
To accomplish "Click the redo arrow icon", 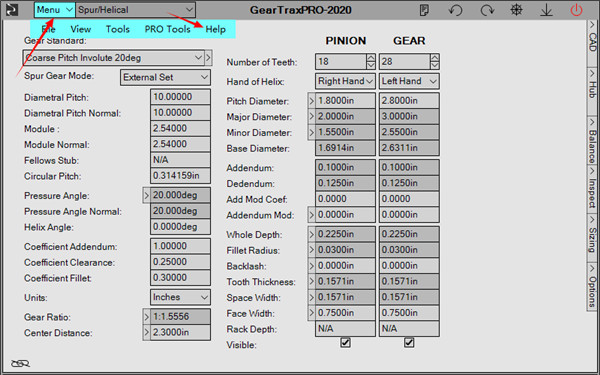I will [487, 10].
